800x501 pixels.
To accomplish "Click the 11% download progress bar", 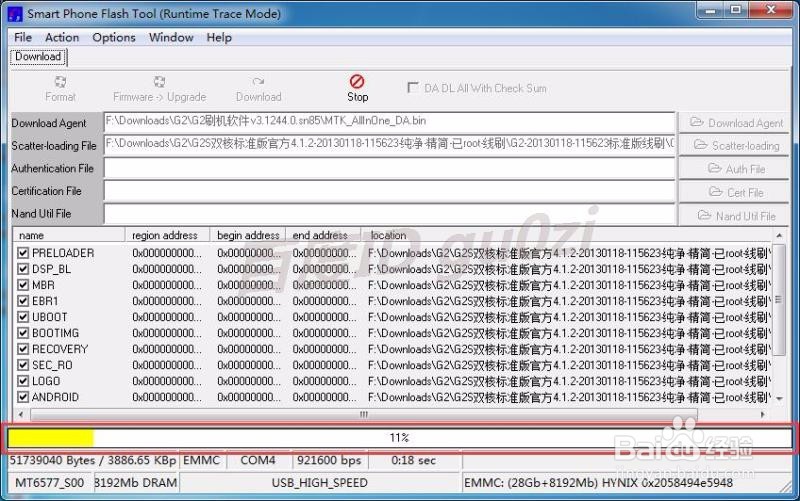I will point(399,438).
